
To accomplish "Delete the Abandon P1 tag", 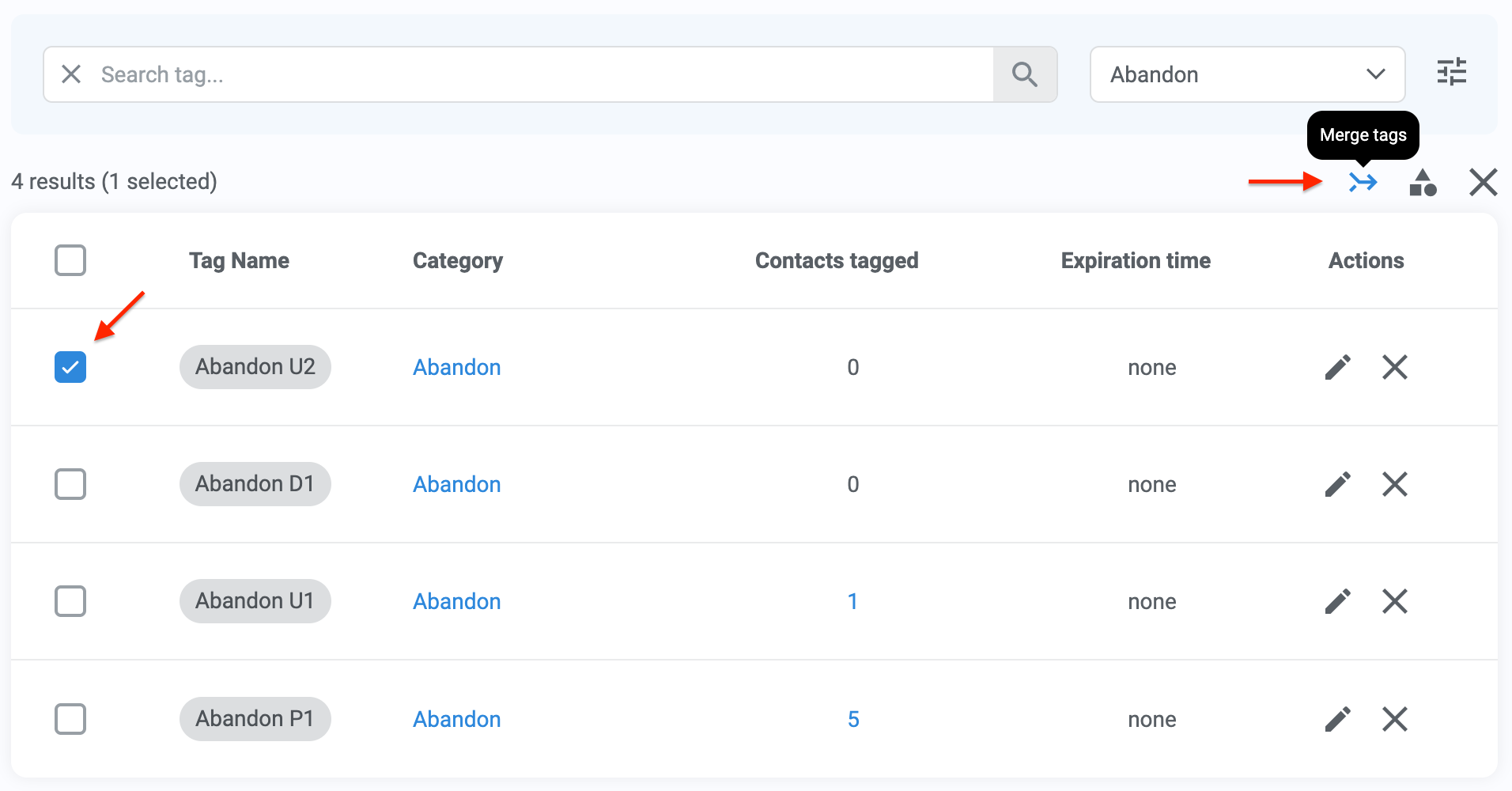I will pyautogui.click(x=1394, y=719).
